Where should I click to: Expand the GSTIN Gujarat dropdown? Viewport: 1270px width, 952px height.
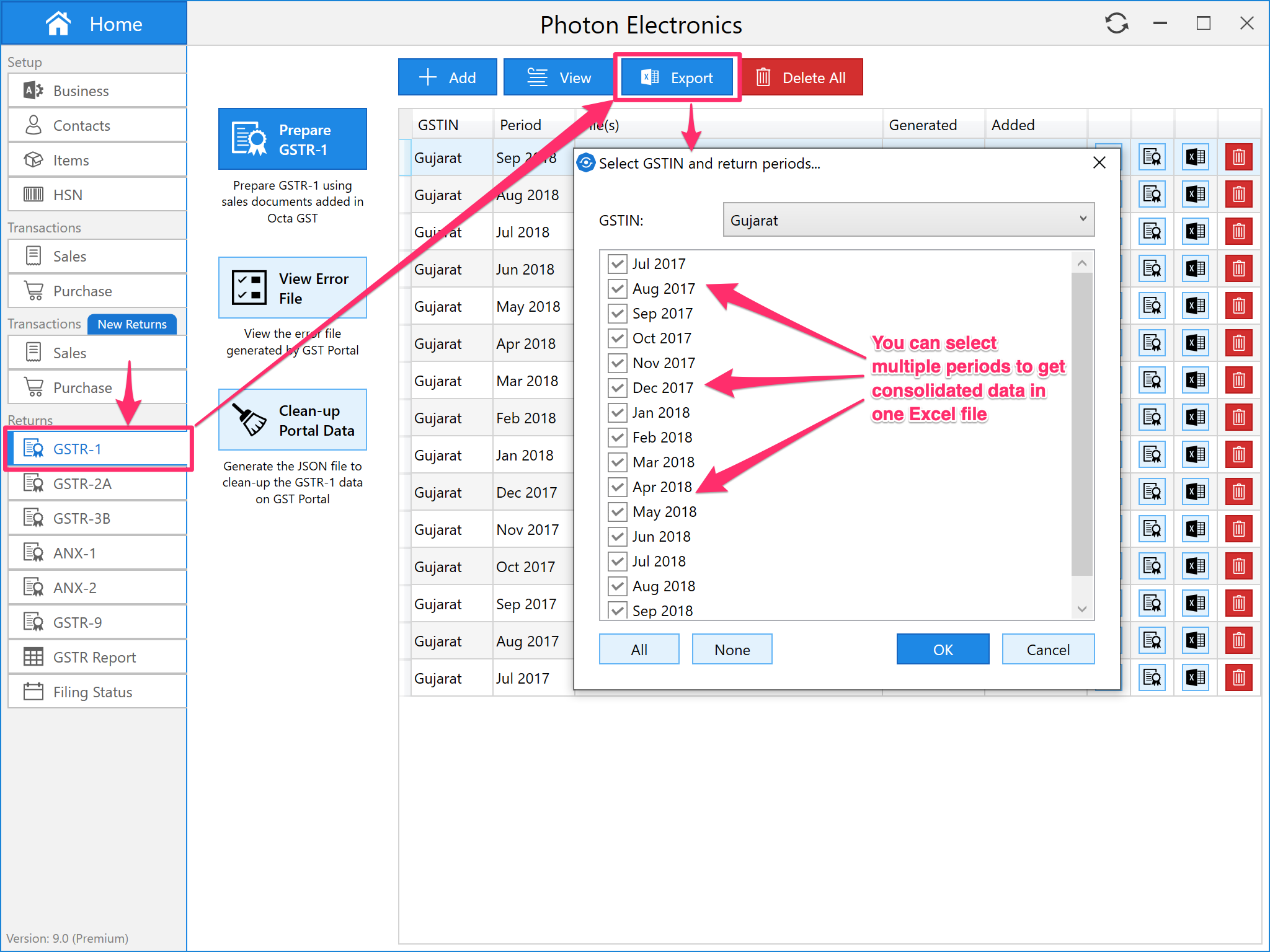pos(908,220)
